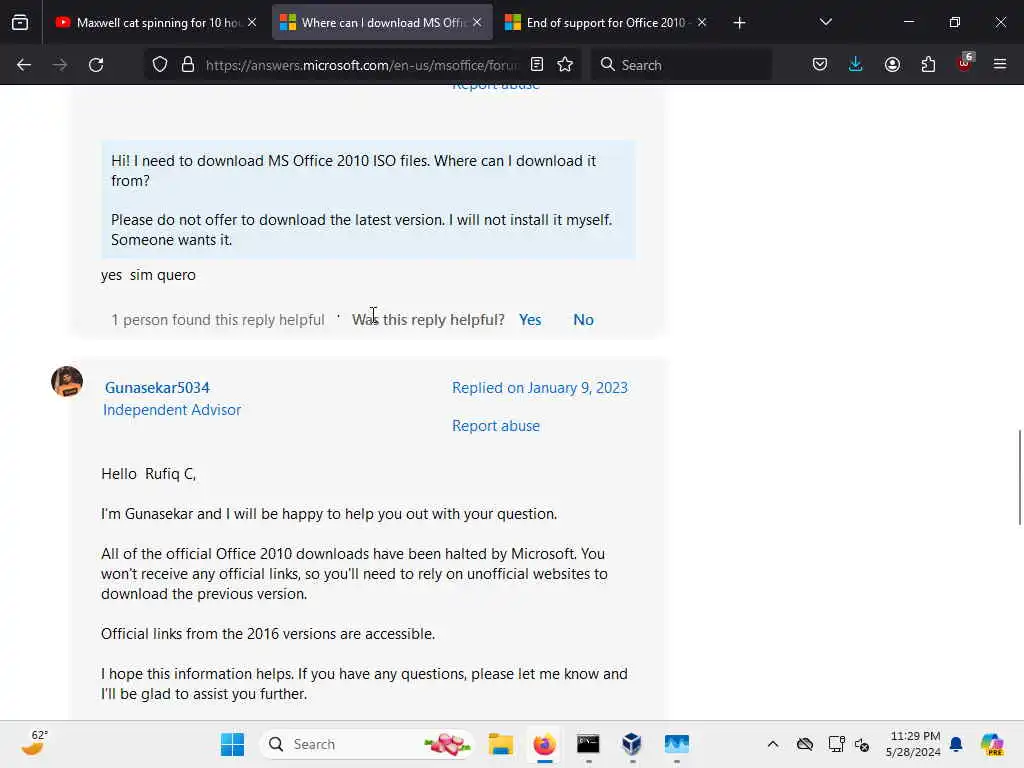Open the Firefox application menu
Screen dimensions: 1024x768
pyautogui.click(x=1000, y=65)
